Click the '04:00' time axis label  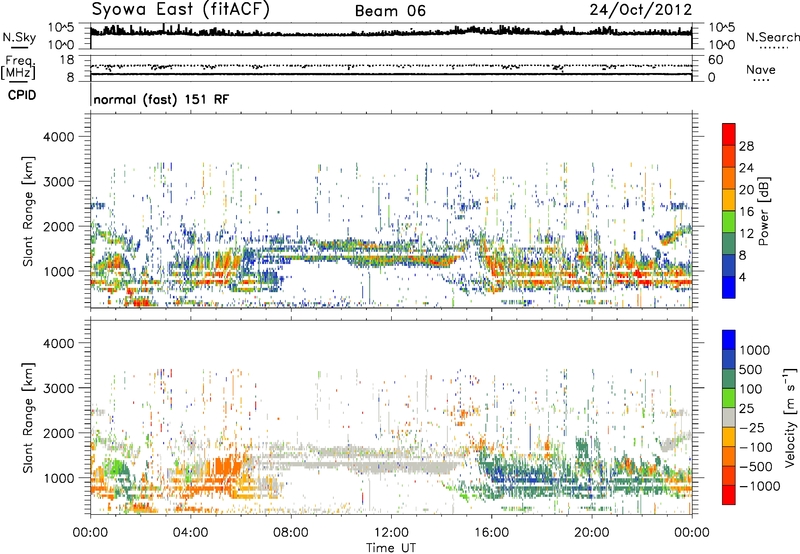pos(191,533)
